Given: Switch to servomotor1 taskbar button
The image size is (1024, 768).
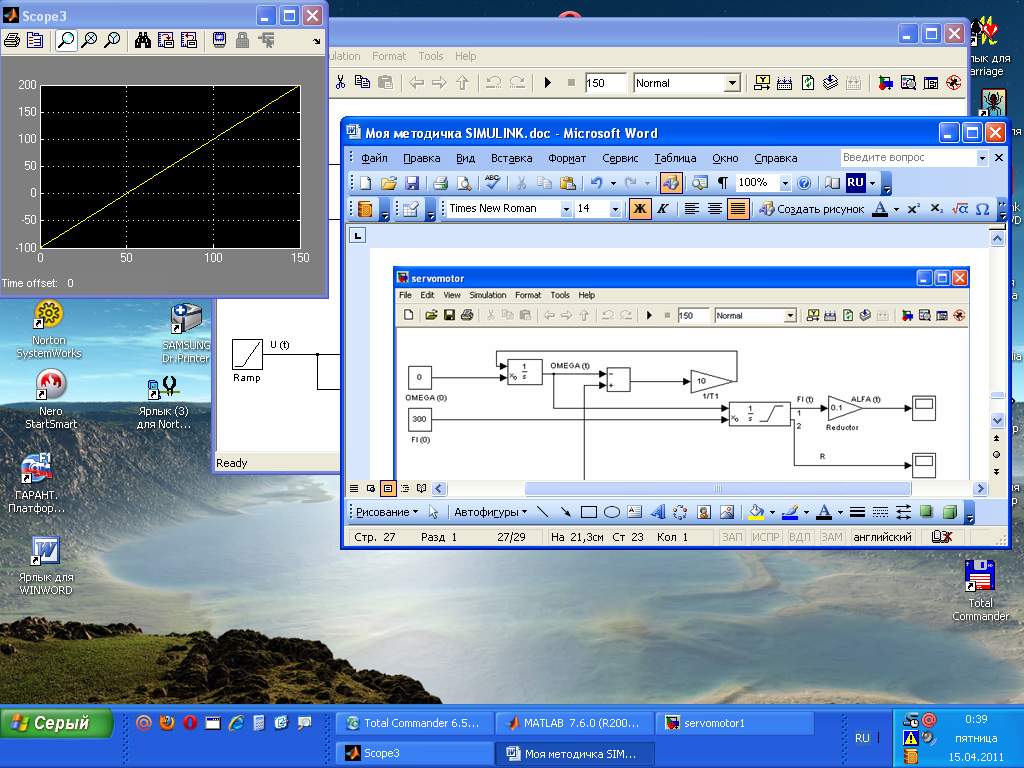Looking at the screenshot, I should point(734,723).
